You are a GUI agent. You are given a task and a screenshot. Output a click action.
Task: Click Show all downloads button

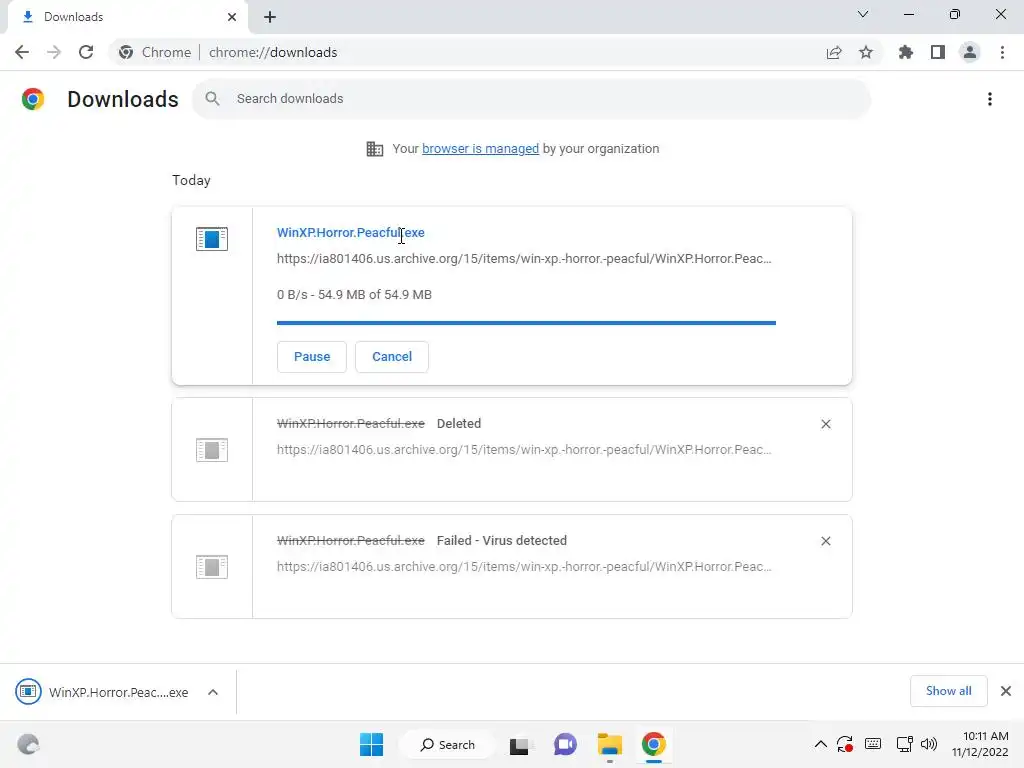point(948,691)
